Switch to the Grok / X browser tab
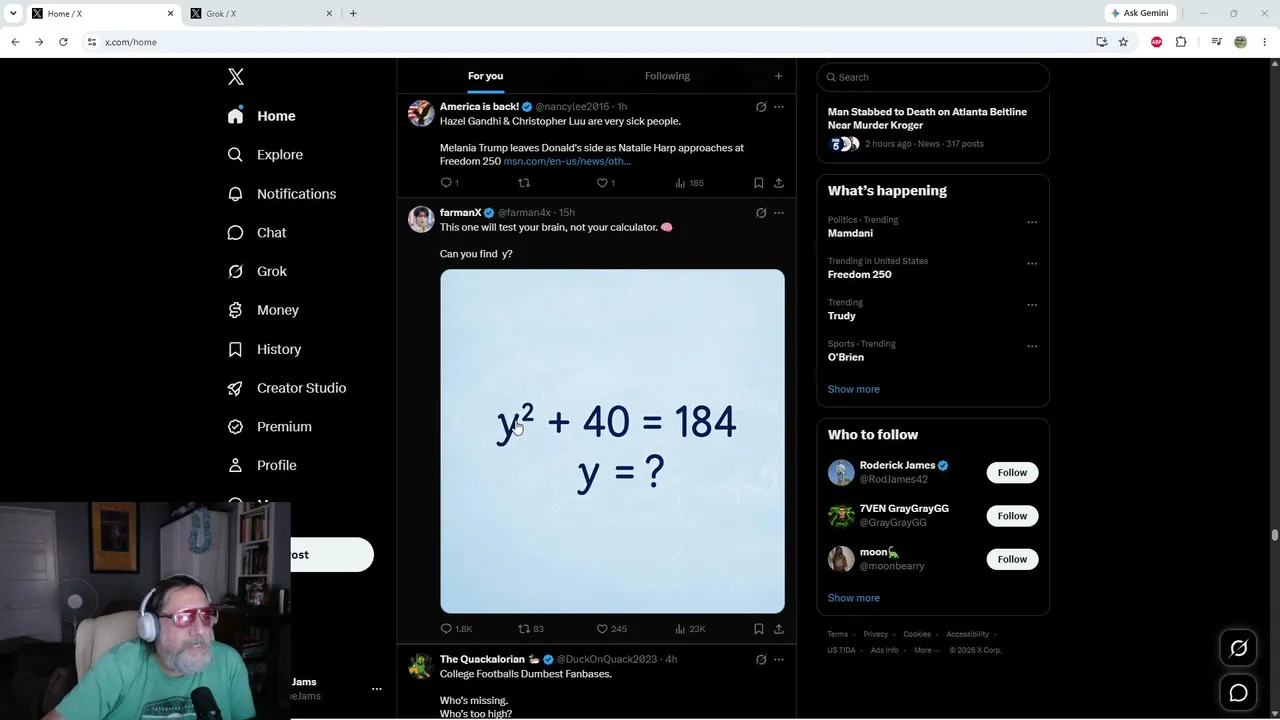Viewport: 1280px width, 720px height. (x=260, y=13)
